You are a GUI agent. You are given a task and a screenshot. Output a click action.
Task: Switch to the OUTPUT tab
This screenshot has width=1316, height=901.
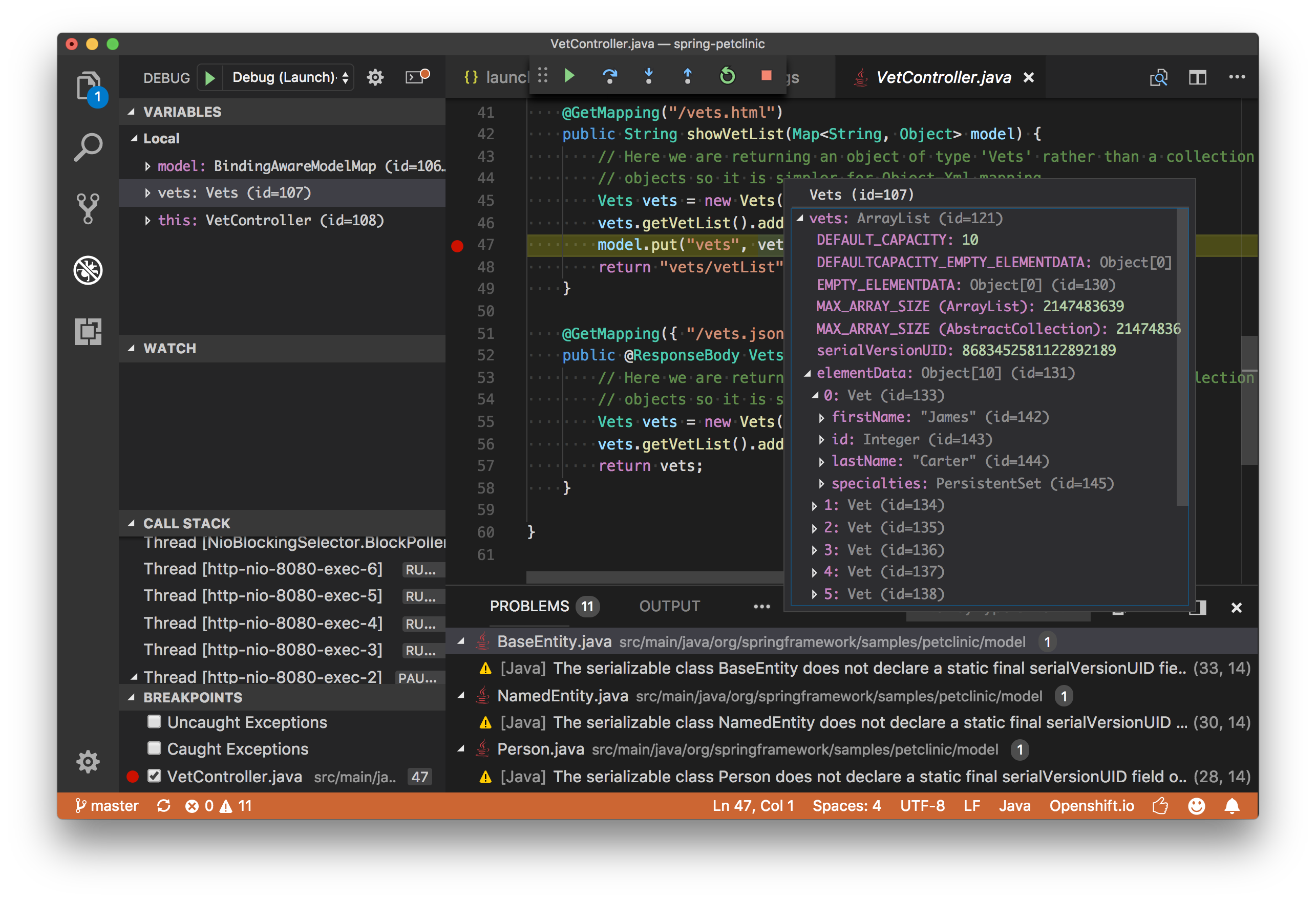(x=669, y=606)
